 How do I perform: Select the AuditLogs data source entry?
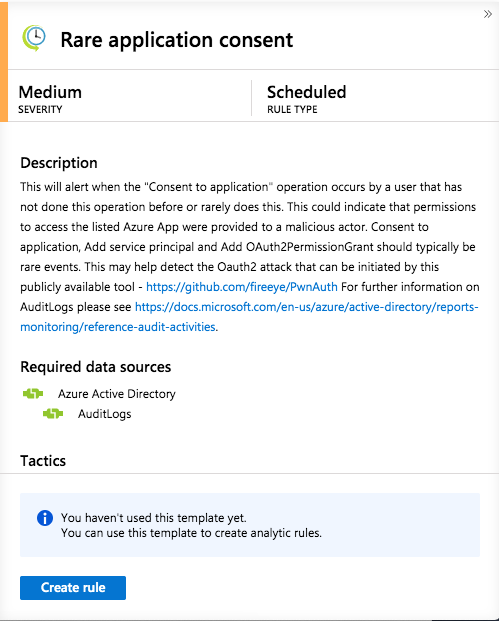pos(105,414)
